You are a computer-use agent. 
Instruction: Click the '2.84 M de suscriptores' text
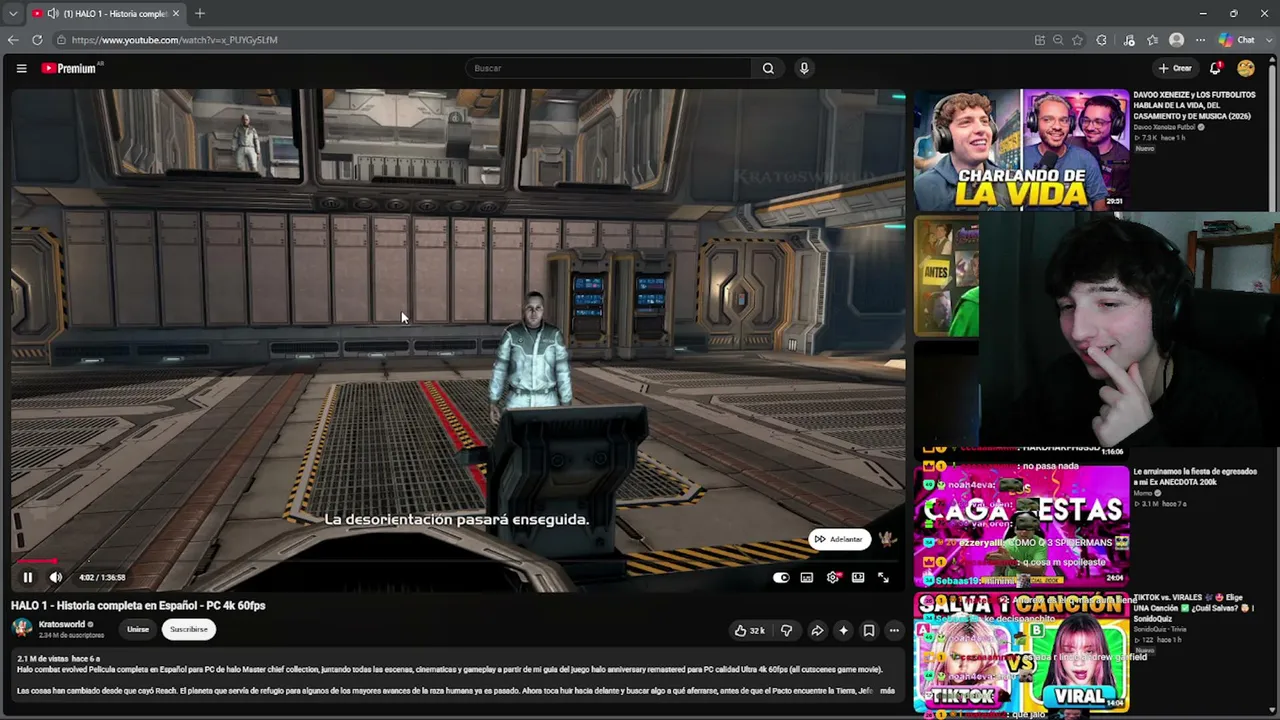tap(71, 635)
